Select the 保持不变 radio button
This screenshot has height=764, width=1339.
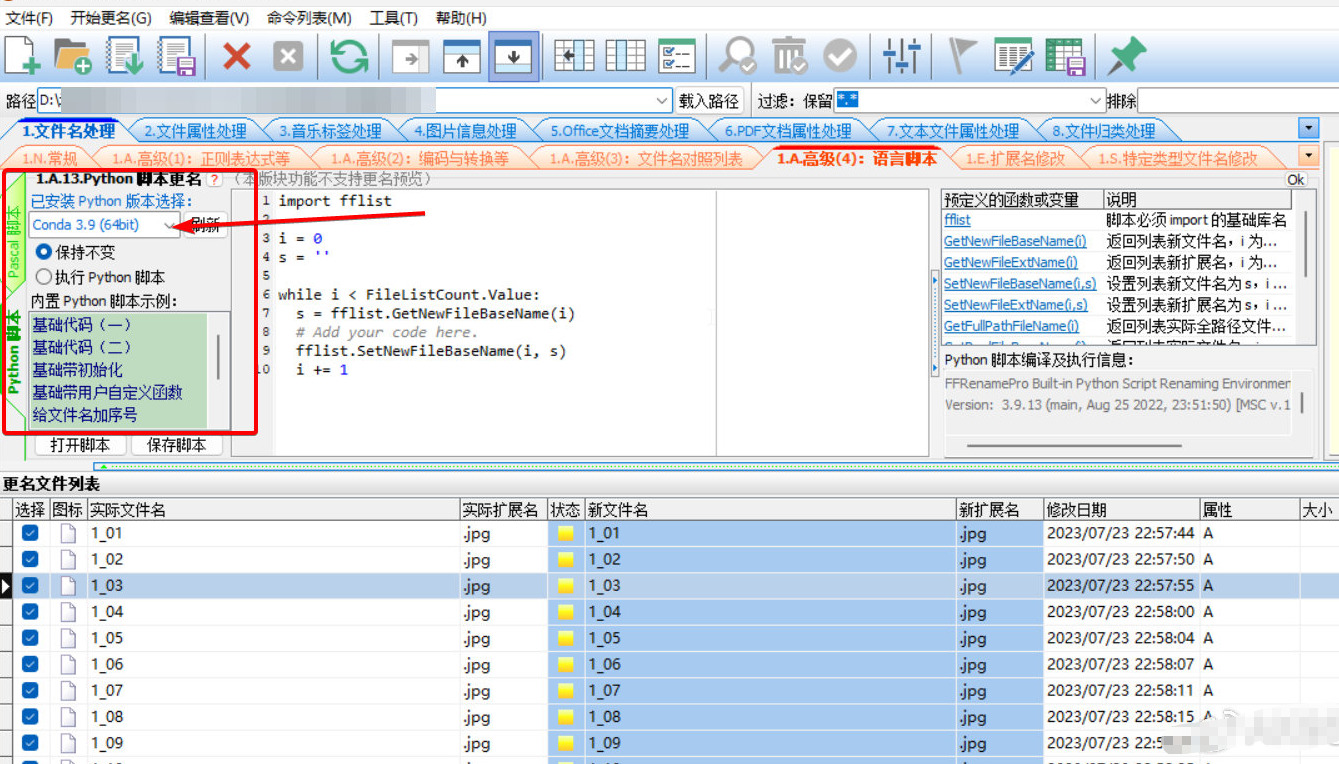pyautogui.click(x=44, y=252)
